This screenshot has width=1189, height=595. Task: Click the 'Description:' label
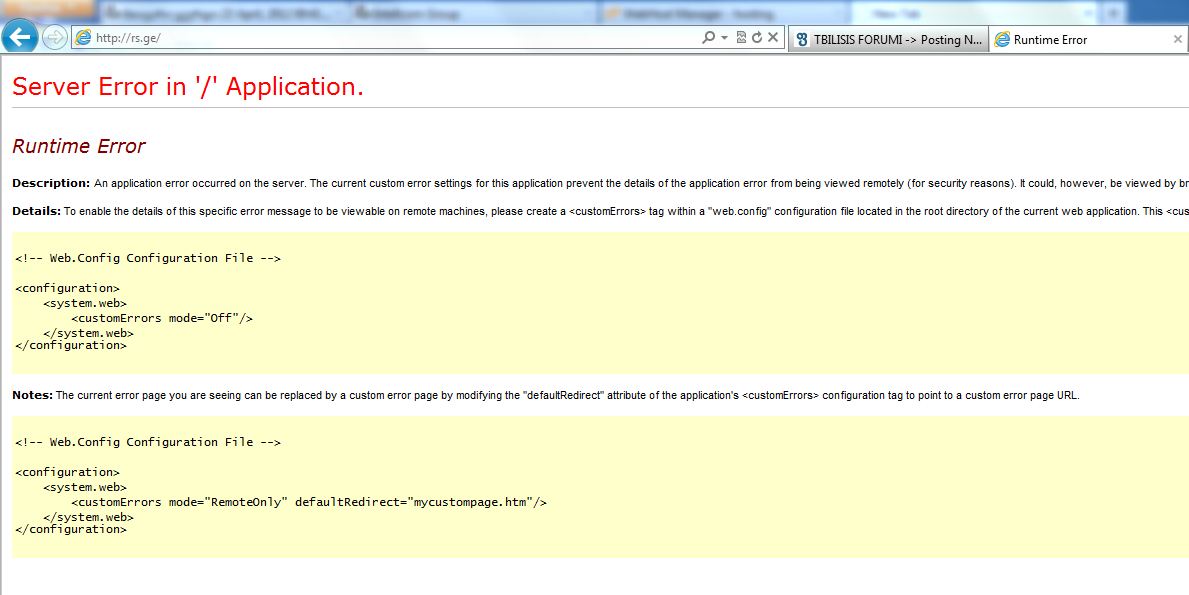pos(51,183)
